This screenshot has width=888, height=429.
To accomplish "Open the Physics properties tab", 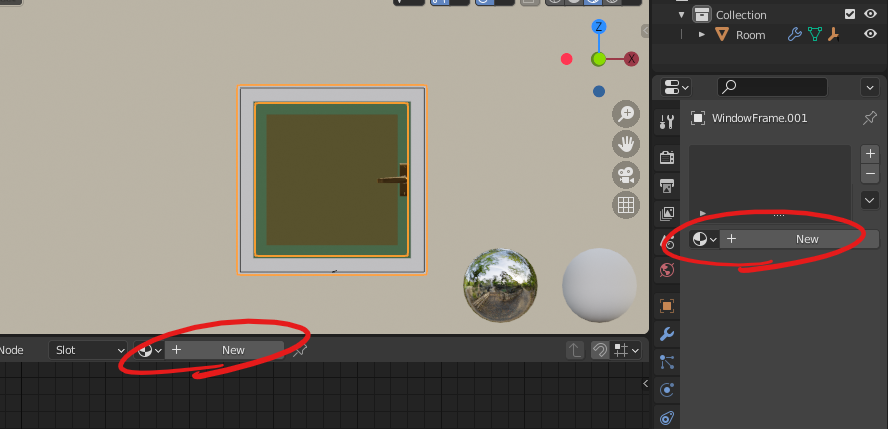I will [x=667, y=391].
